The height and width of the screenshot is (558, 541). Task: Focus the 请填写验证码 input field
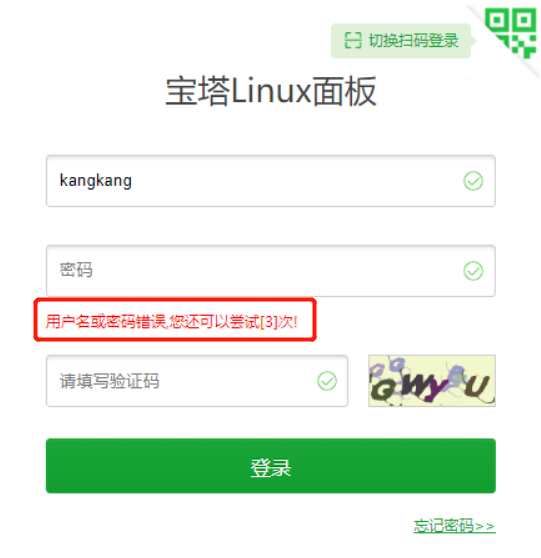(197, 381)
